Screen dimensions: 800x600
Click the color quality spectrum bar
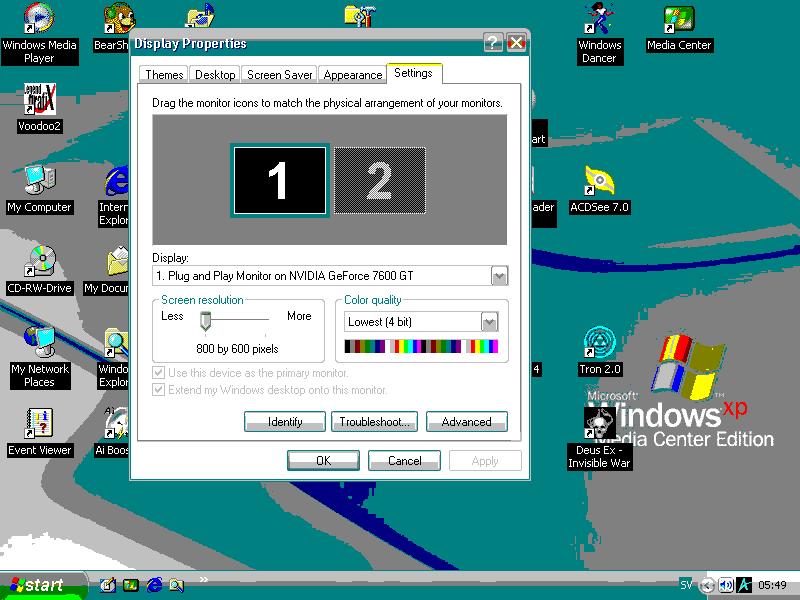point(421,346)
